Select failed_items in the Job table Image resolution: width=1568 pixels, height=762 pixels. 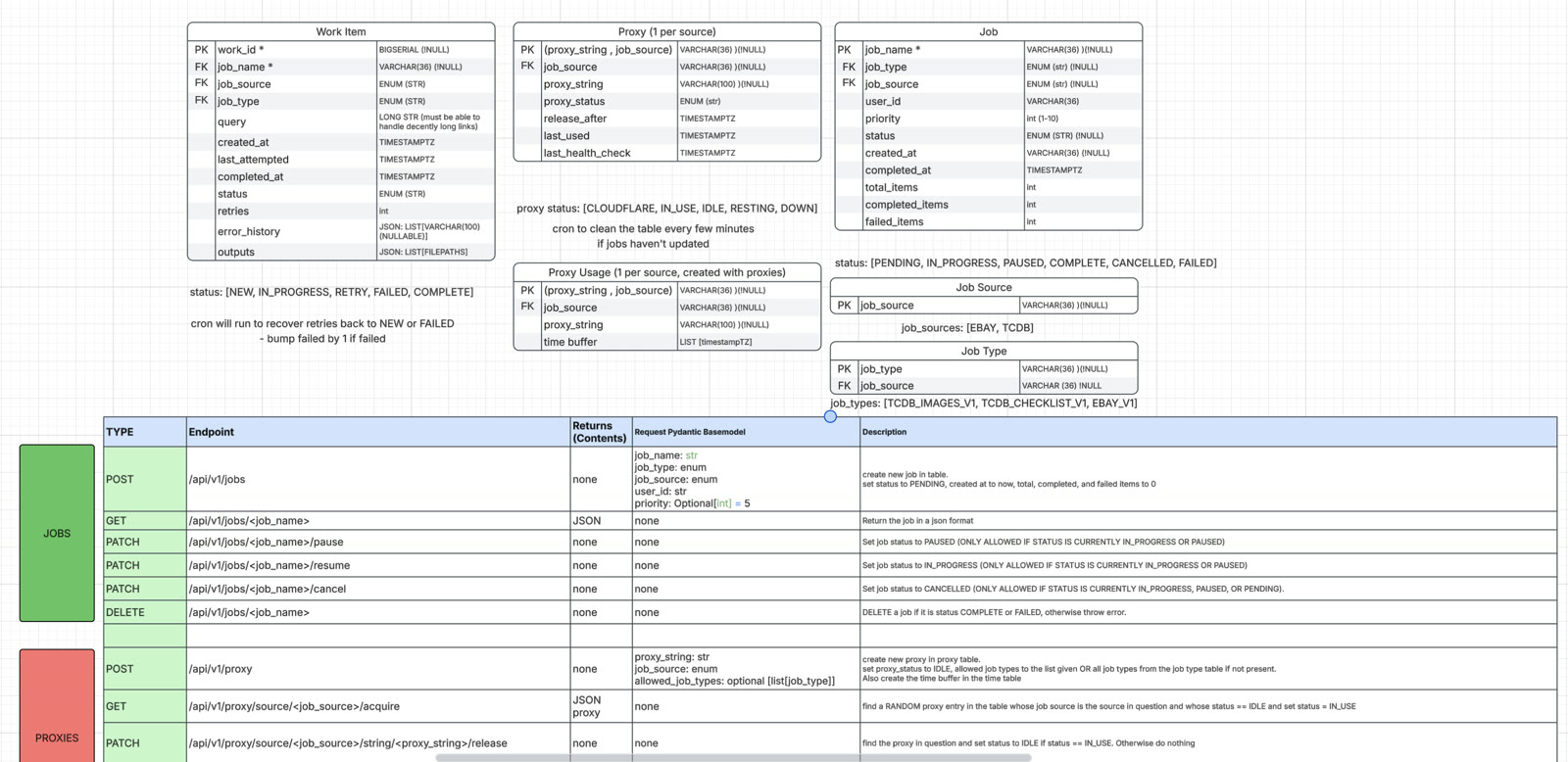(x=944, y=221)
